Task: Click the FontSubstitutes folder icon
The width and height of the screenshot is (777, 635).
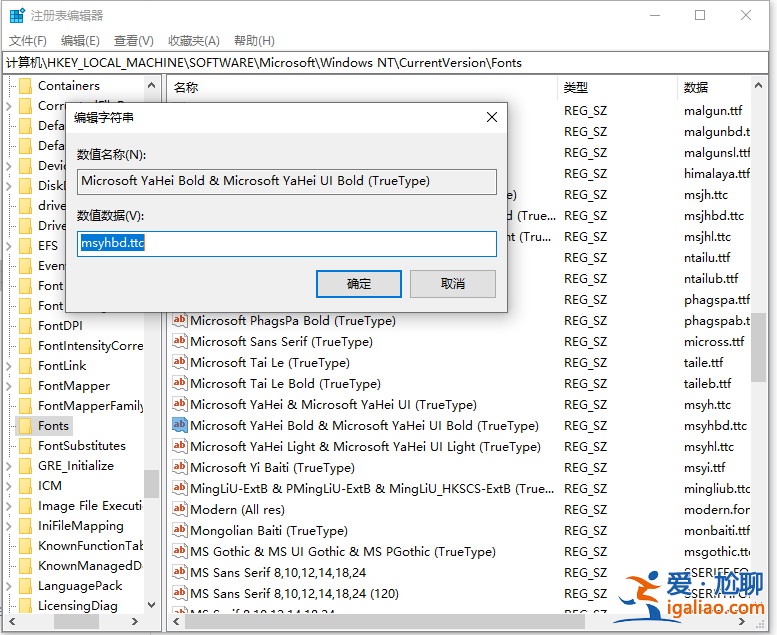Action: pyautogui.click(x=25, y=445)
